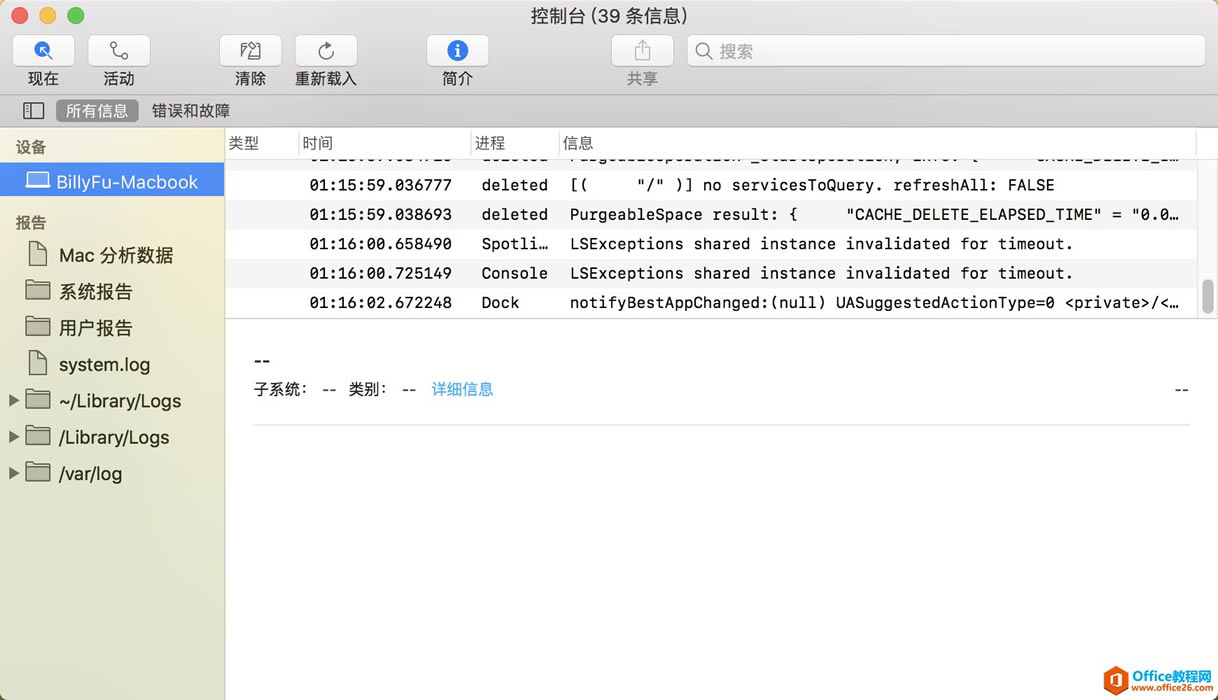Screen dimensions: 1218x700
Task: Click the 搜索 search field
Action: click(x=946, y=51)
